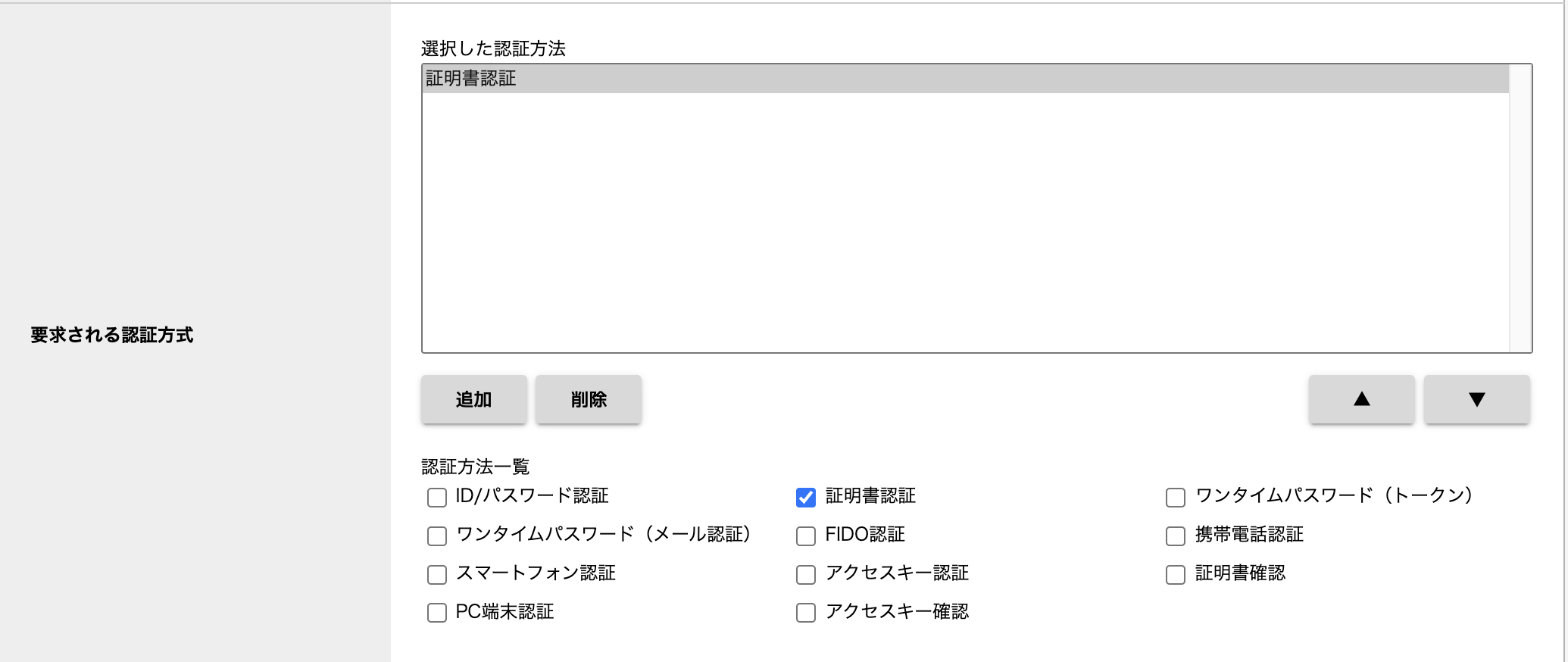Image resolution: width=1568 pixels, height=662 pixels.
Task: Click the FIDO認証 label text
Action: tap(865, 535)
